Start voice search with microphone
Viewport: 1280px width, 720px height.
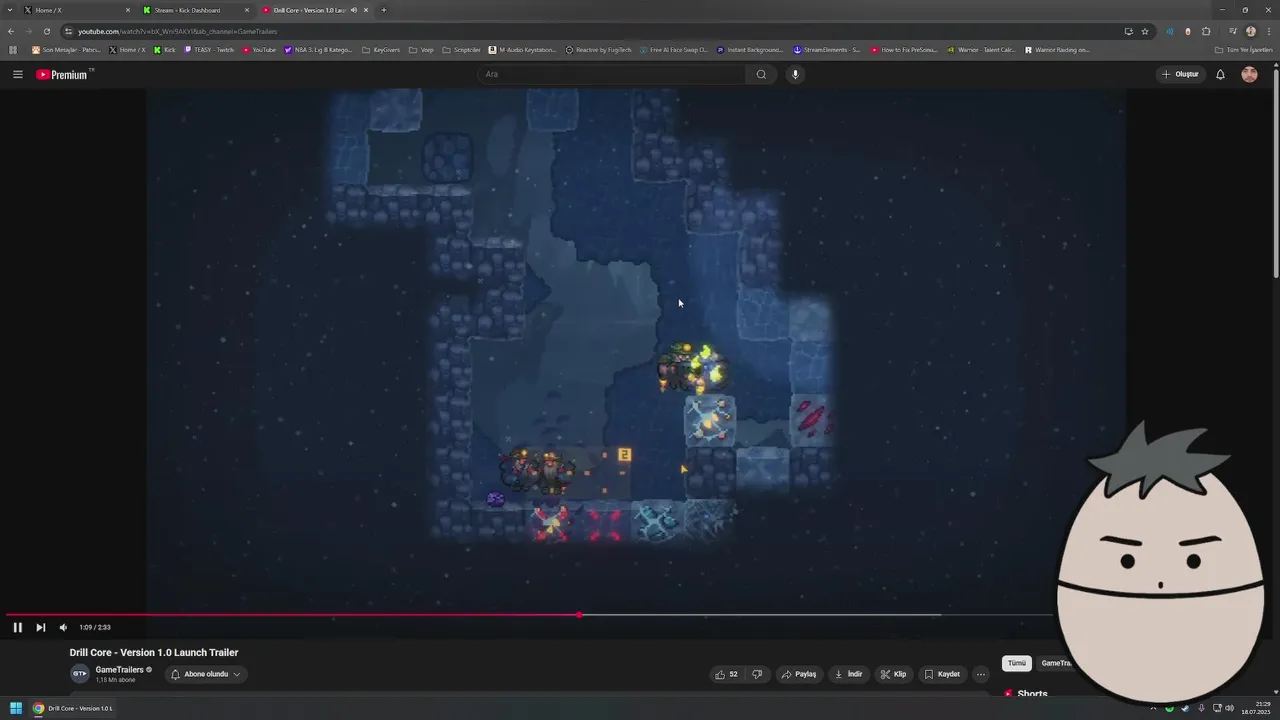[x=795, y=74]
